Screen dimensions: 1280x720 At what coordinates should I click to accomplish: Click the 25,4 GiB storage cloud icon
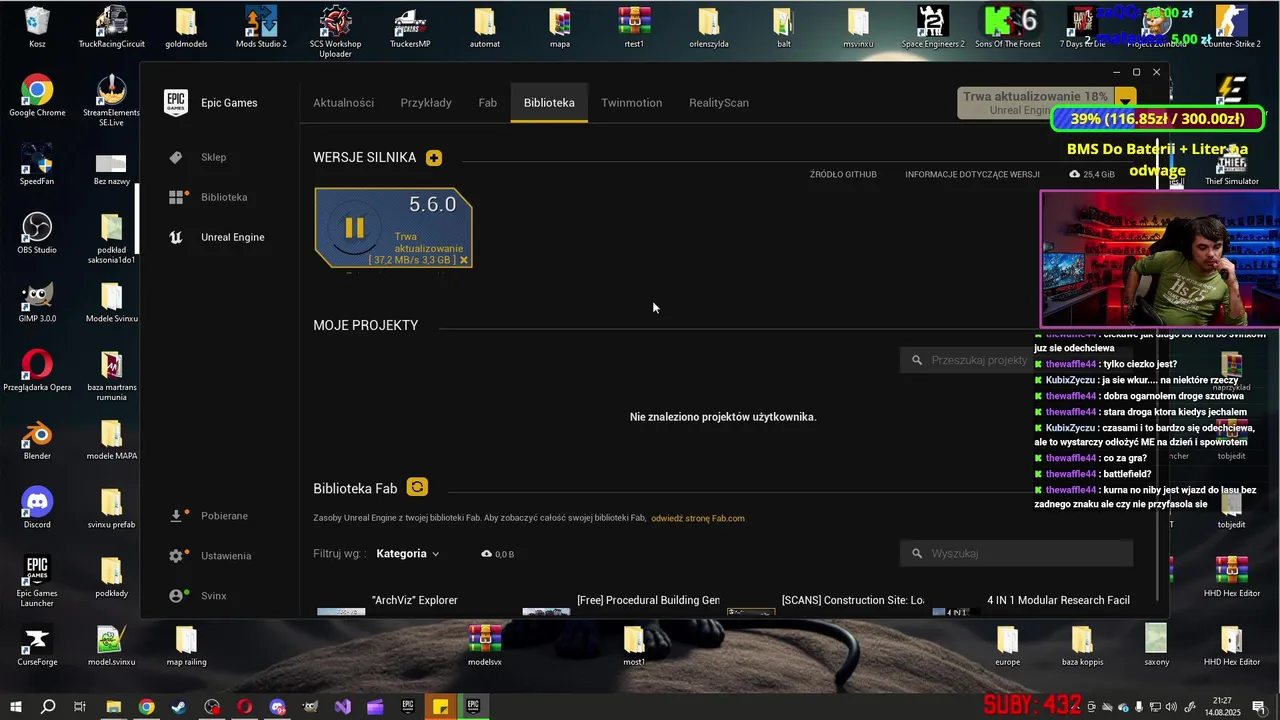pyautogui.click(x=1075, y=174)
